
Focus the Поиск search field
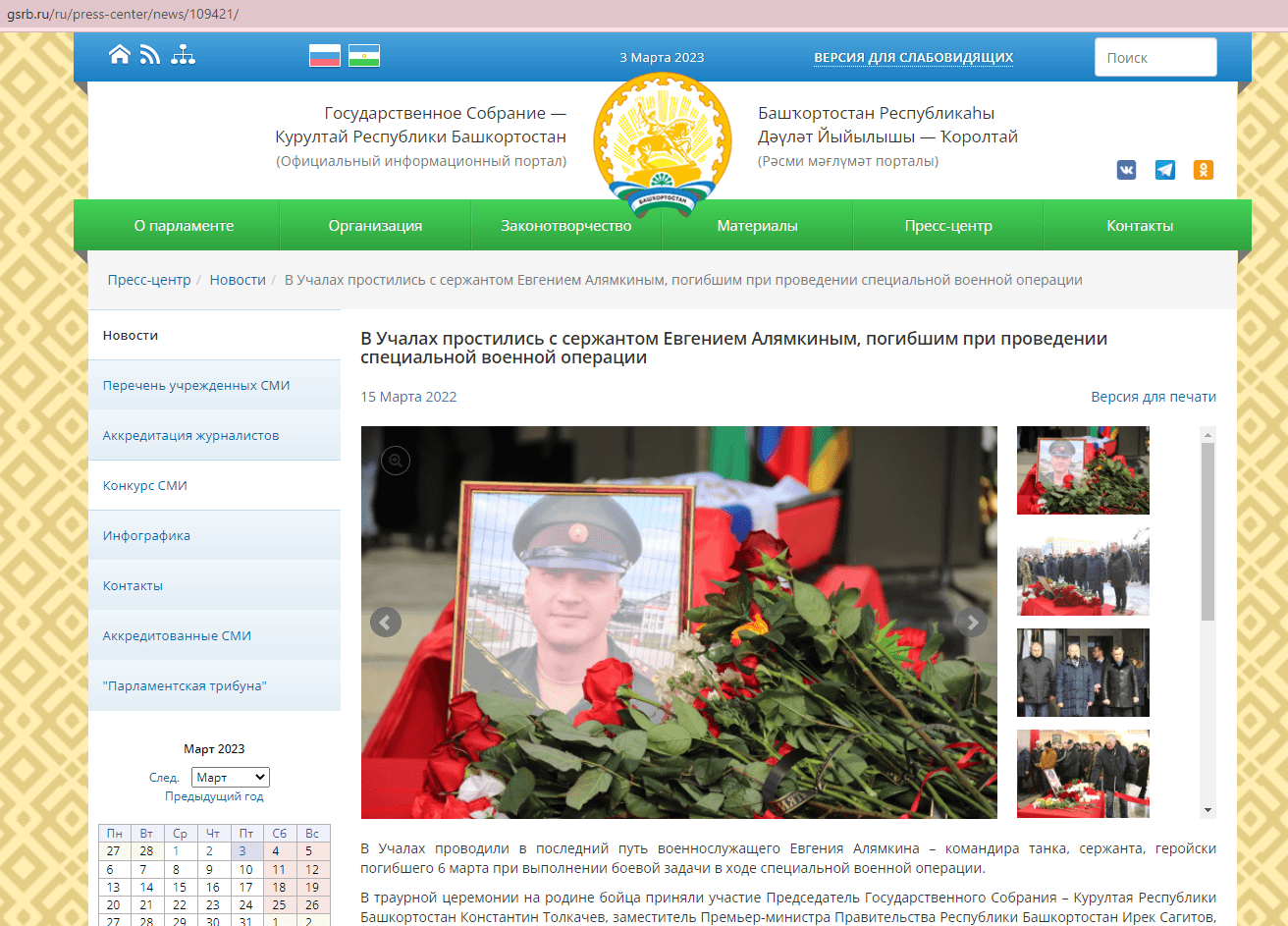tap(1155, 57)
